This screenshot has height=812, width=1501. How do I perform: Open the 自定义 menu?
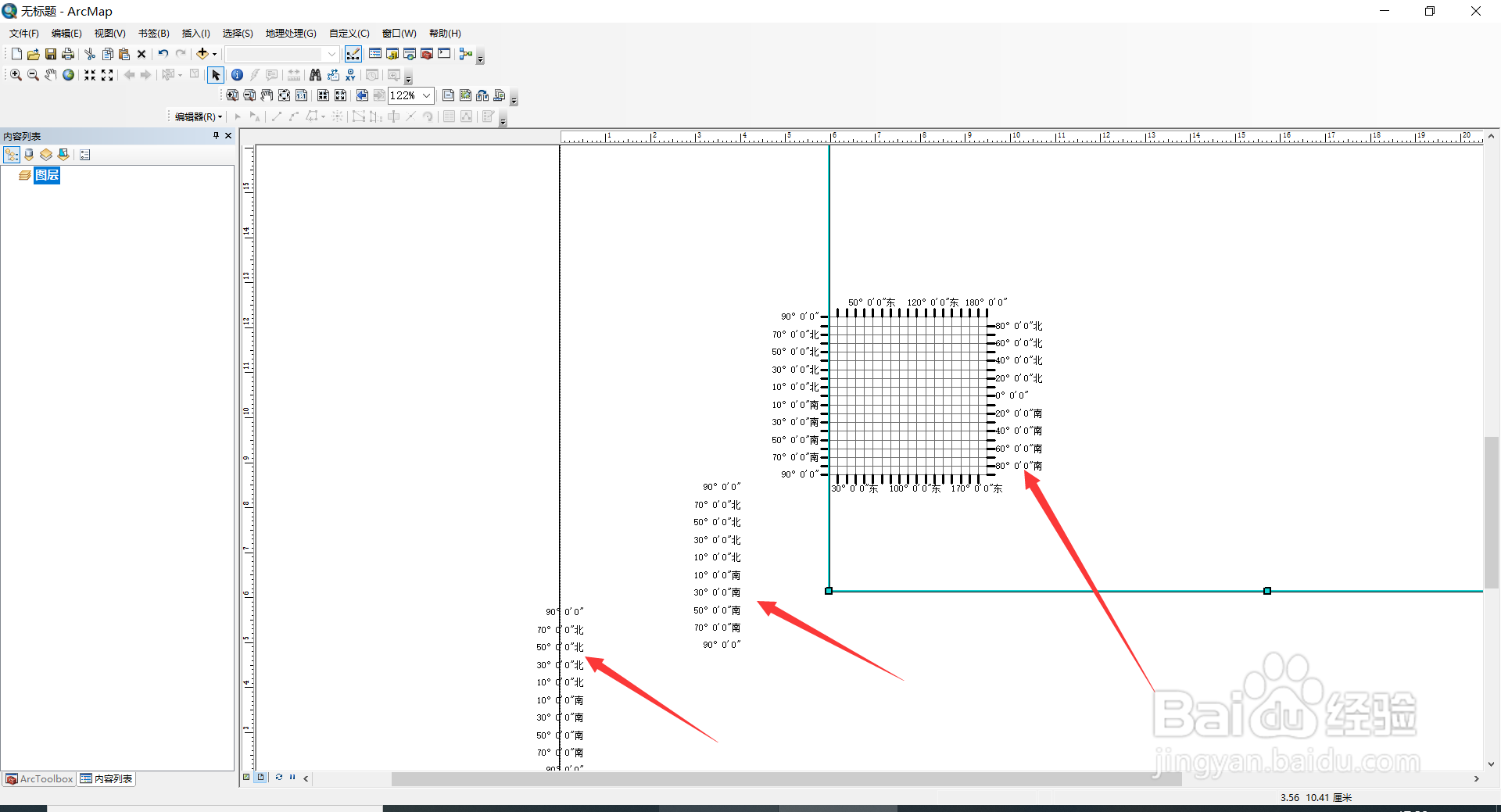coord(349,34)
